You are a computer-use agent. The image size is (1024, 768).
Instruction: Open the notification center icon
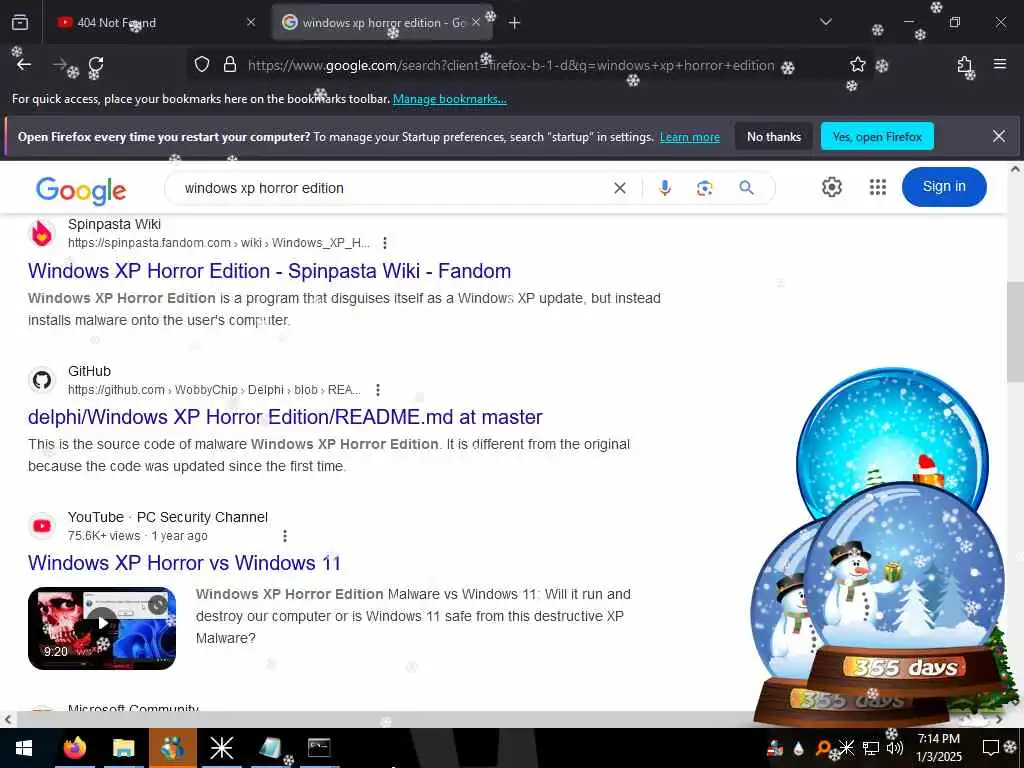click(990, 748)
